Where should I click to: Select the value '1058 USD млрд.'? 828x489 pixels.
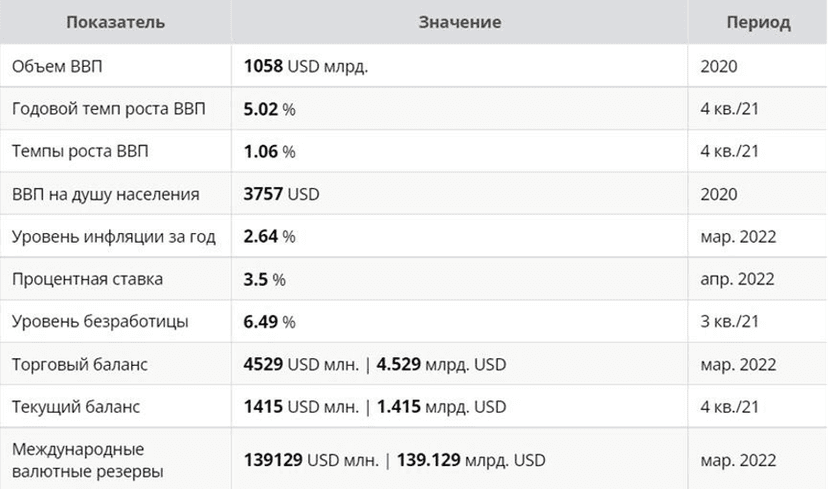306,66
